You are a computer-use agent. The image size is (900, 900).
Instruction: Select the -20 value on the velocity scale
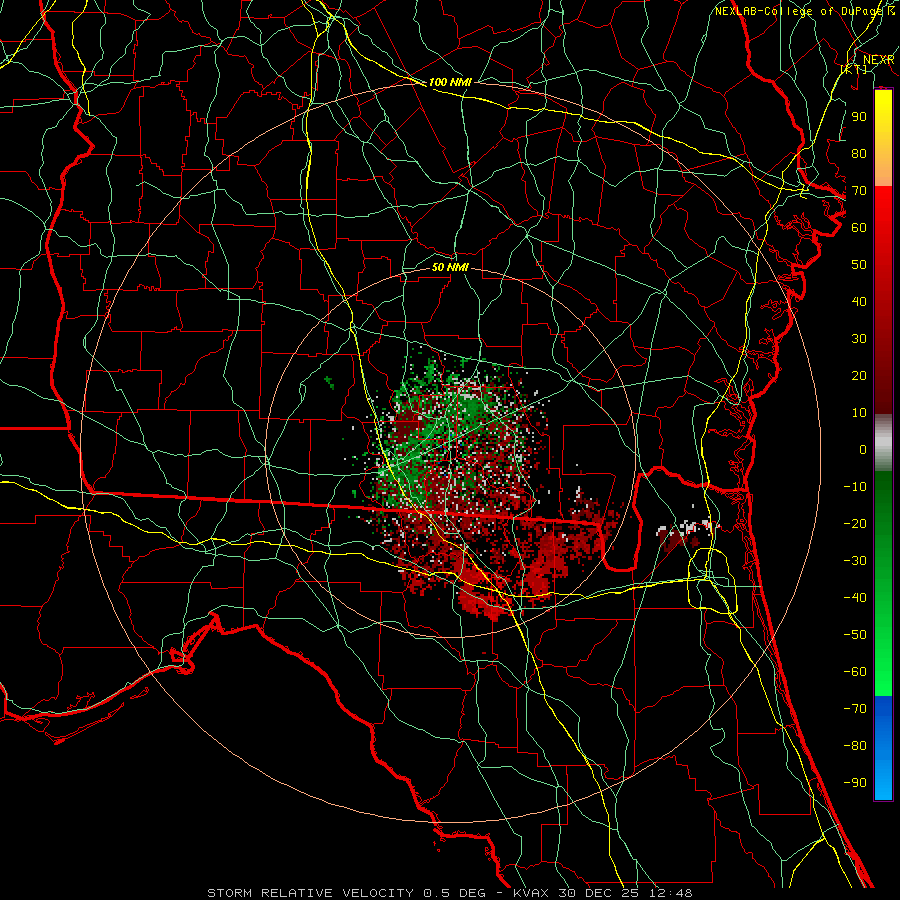855,523
